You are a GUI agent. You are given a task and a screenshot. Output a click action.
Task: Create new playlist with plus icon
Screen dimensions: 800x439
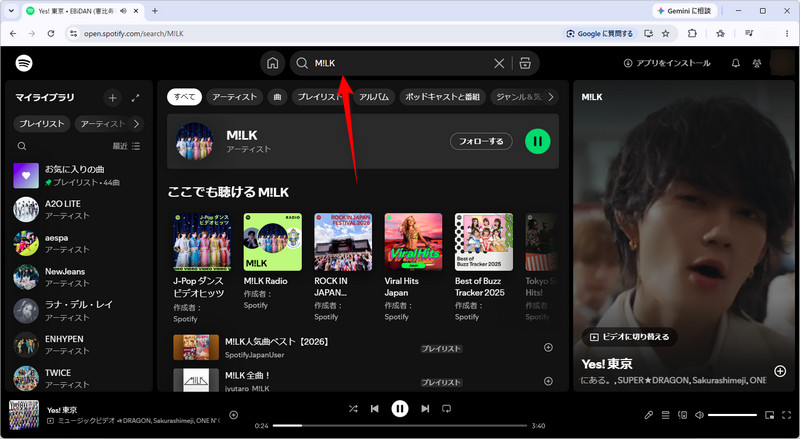[x=113, y=98]
